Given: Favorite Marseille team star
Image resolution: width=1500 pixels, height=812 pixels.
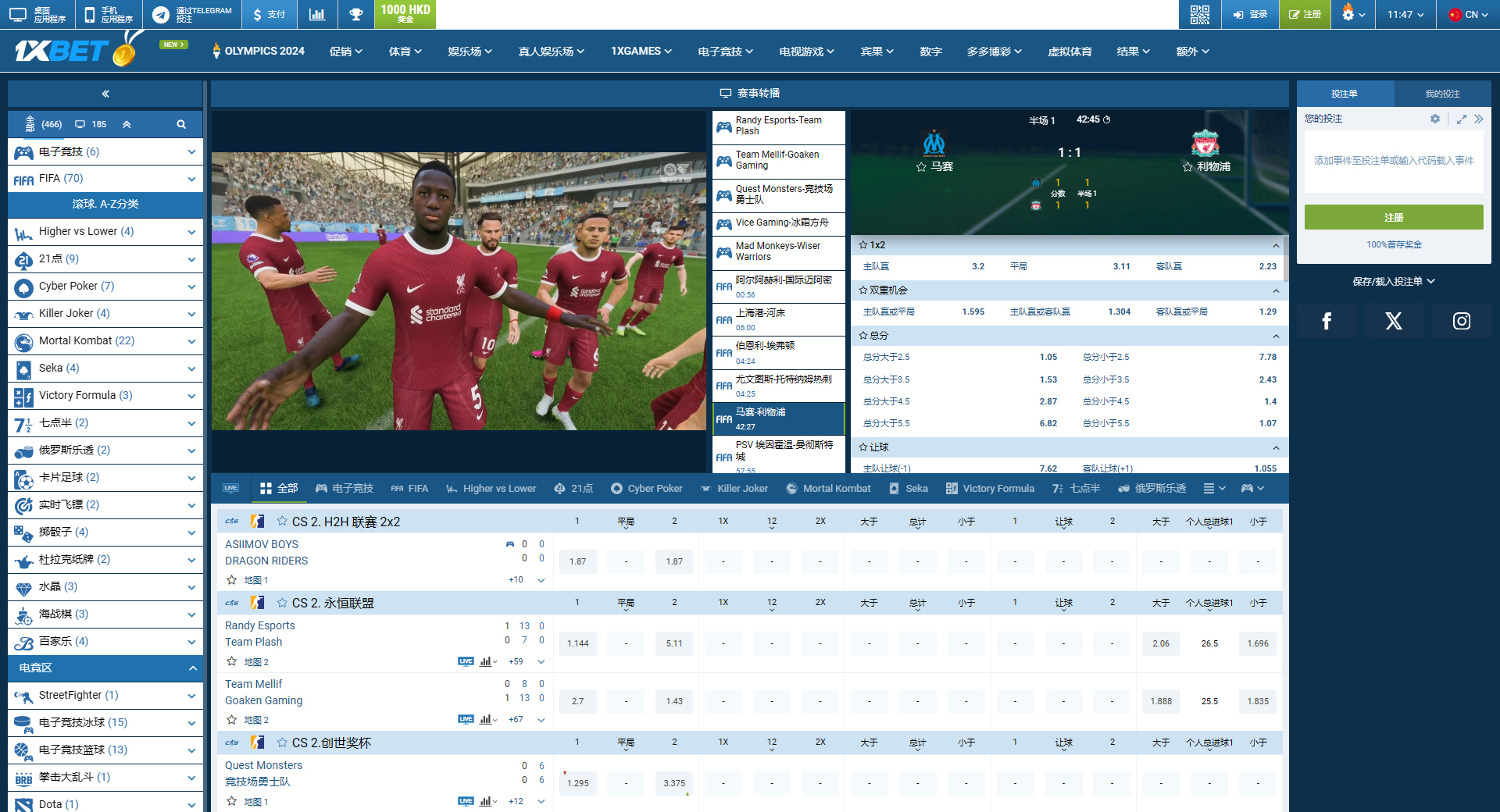Looking at the screenshot, I should [x=921, y=167].
